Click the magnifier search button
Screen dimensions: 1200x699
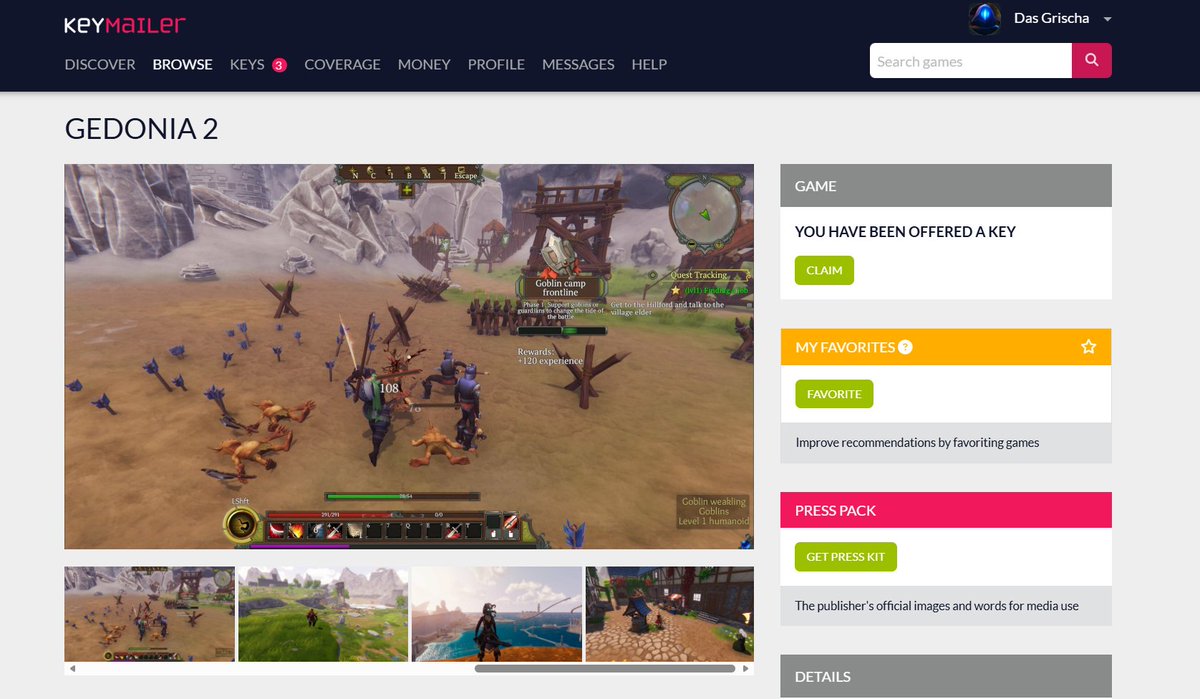pos(1092,61)
